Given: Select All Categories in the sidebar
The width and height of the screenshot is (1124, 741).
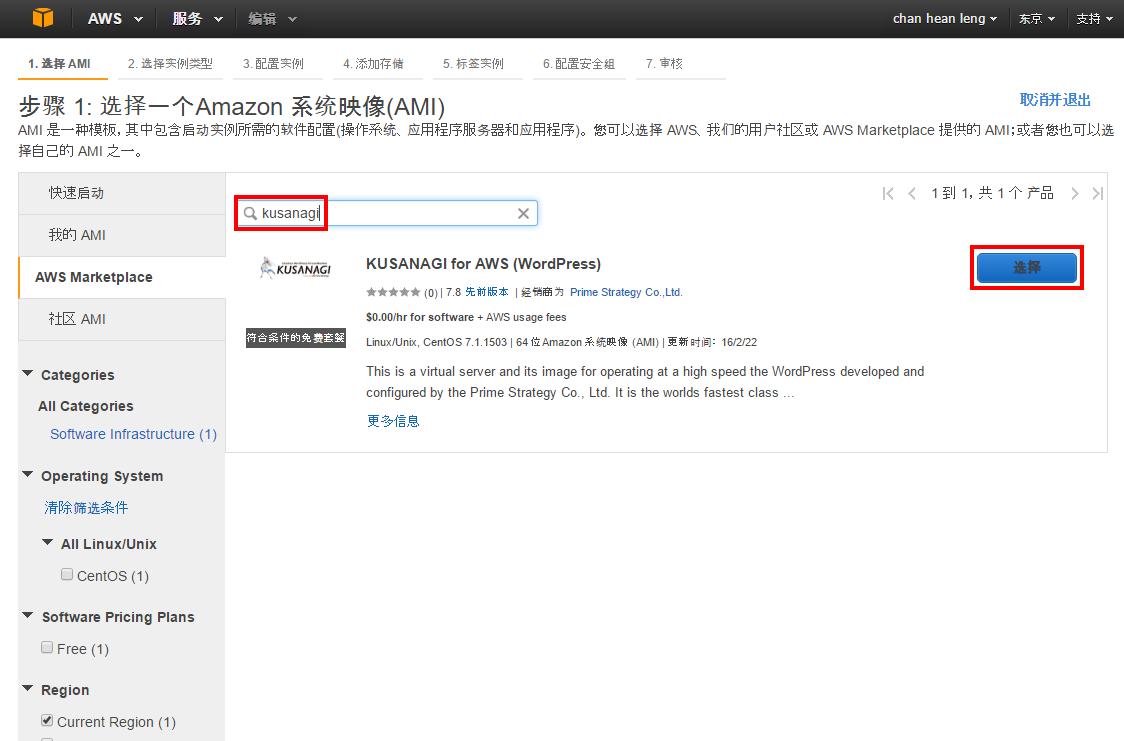Looking at the screenshot, I should pos(85,406).
